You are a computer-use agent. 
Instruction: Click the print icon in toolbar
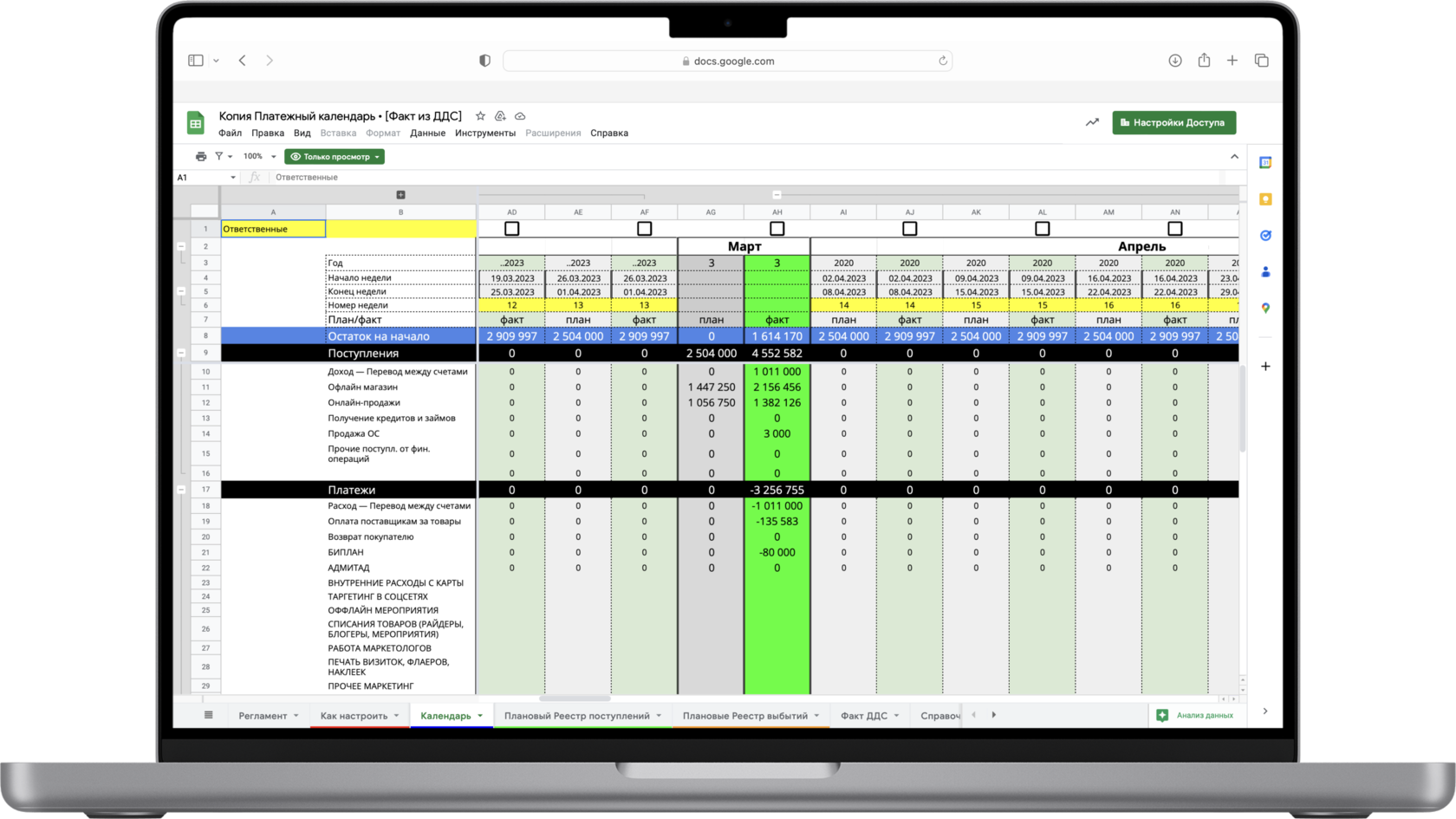click(201, 157)
